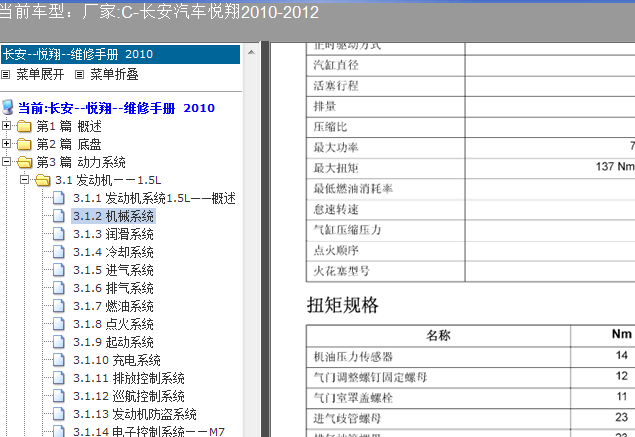
Task: Open 3.1.8 点火系统 page
Action: click(x=113, y=324)
